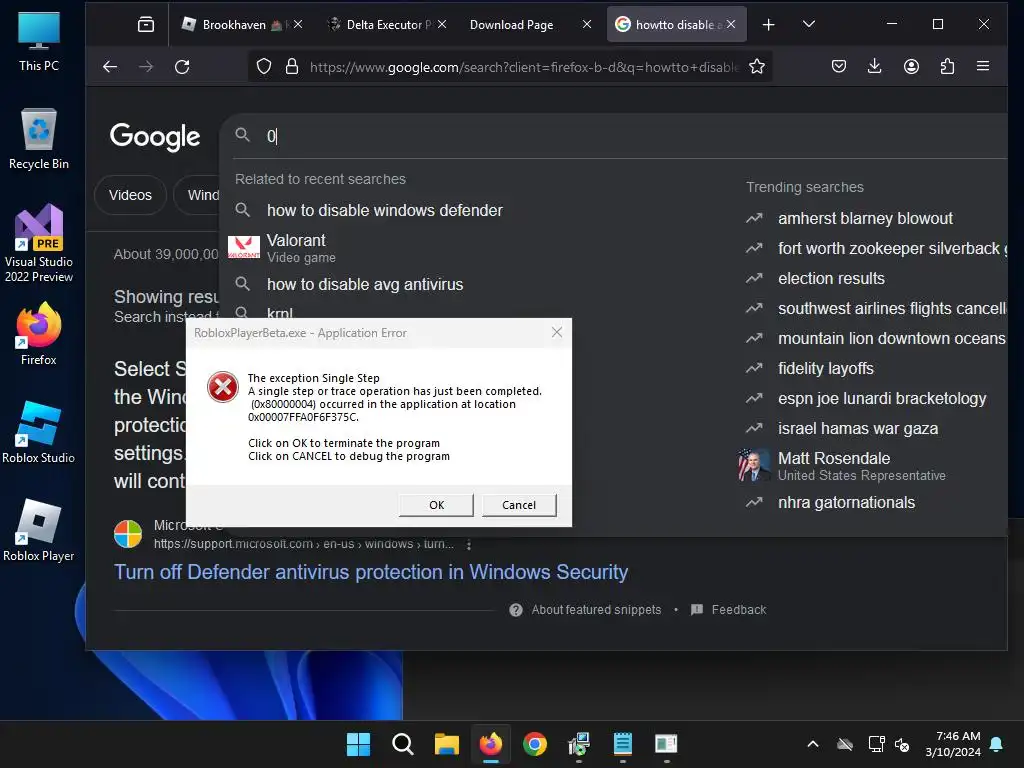The width and height of the screenshot is (1024, 768).
Task: Close the Brookhaven tab
Action: [298, 24]
